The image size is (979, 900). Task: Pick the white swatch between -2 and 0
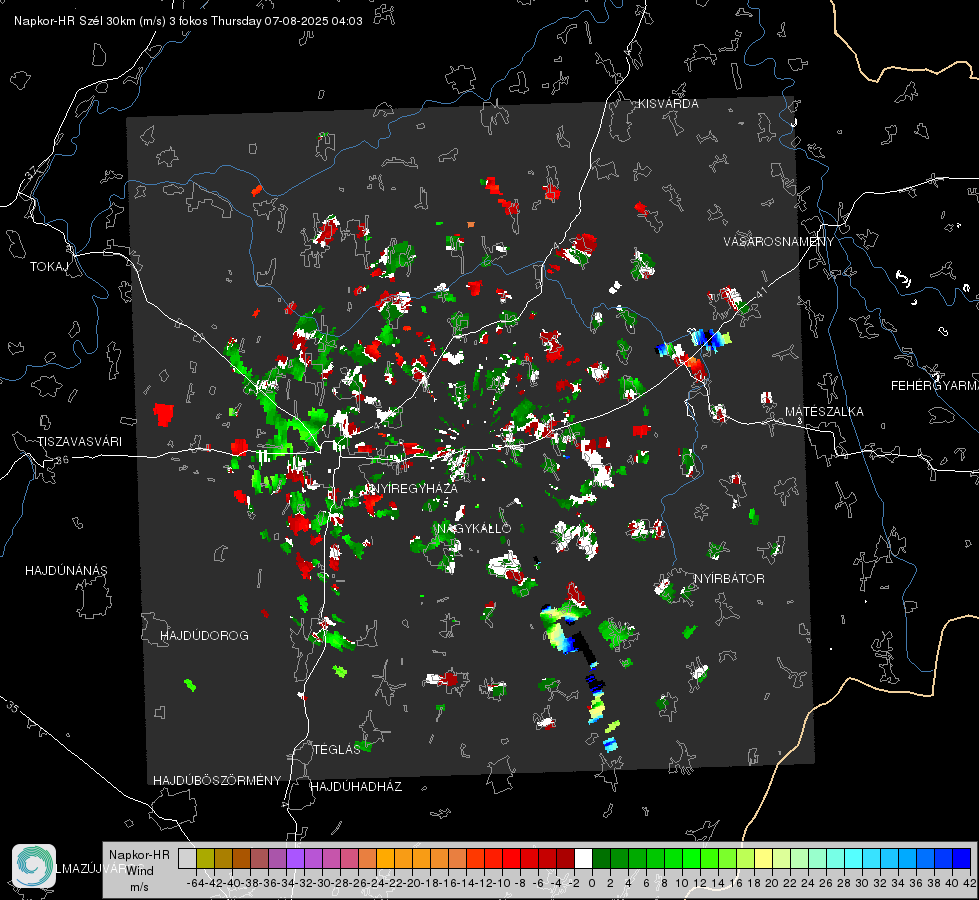[583, 858]
